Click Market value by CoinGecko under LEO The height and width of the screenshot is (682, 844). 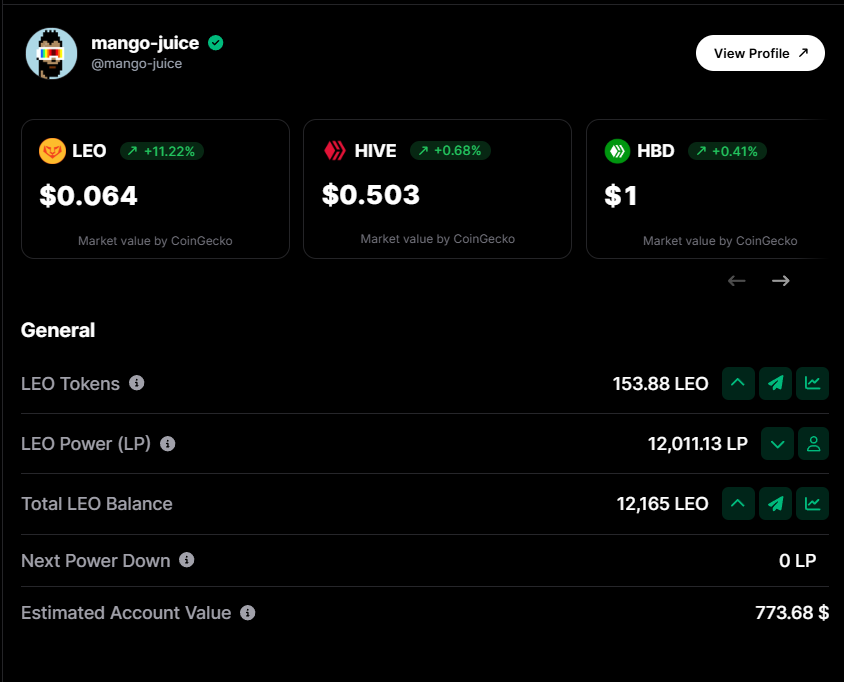[x=155, y=241]
